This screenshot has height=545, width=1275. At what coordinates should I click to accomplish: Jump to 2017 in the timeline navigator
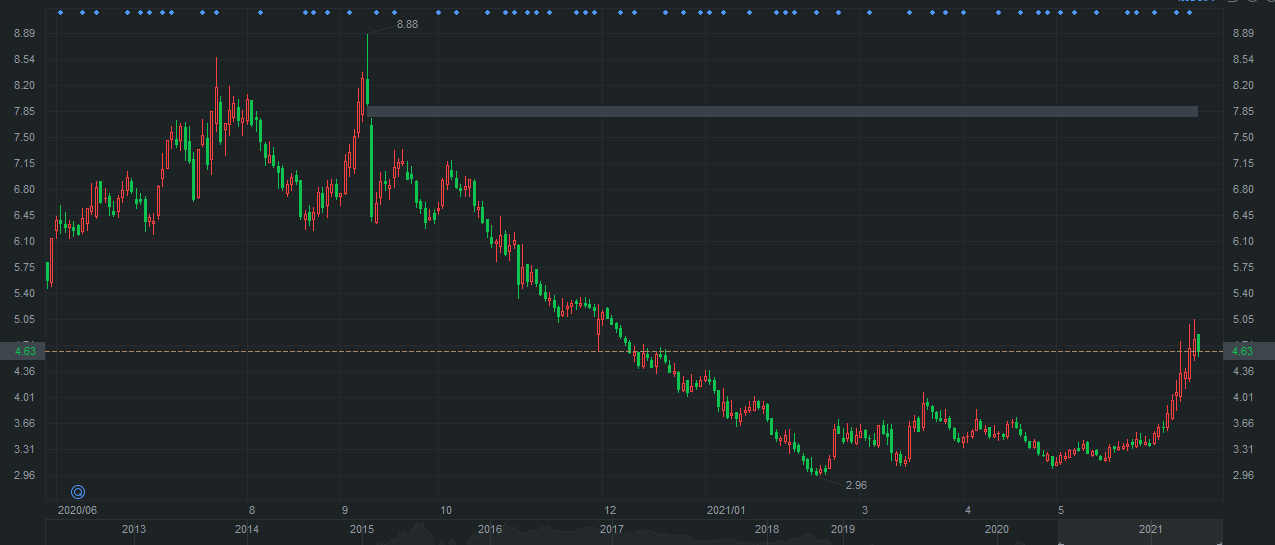[x=612, y=529]
